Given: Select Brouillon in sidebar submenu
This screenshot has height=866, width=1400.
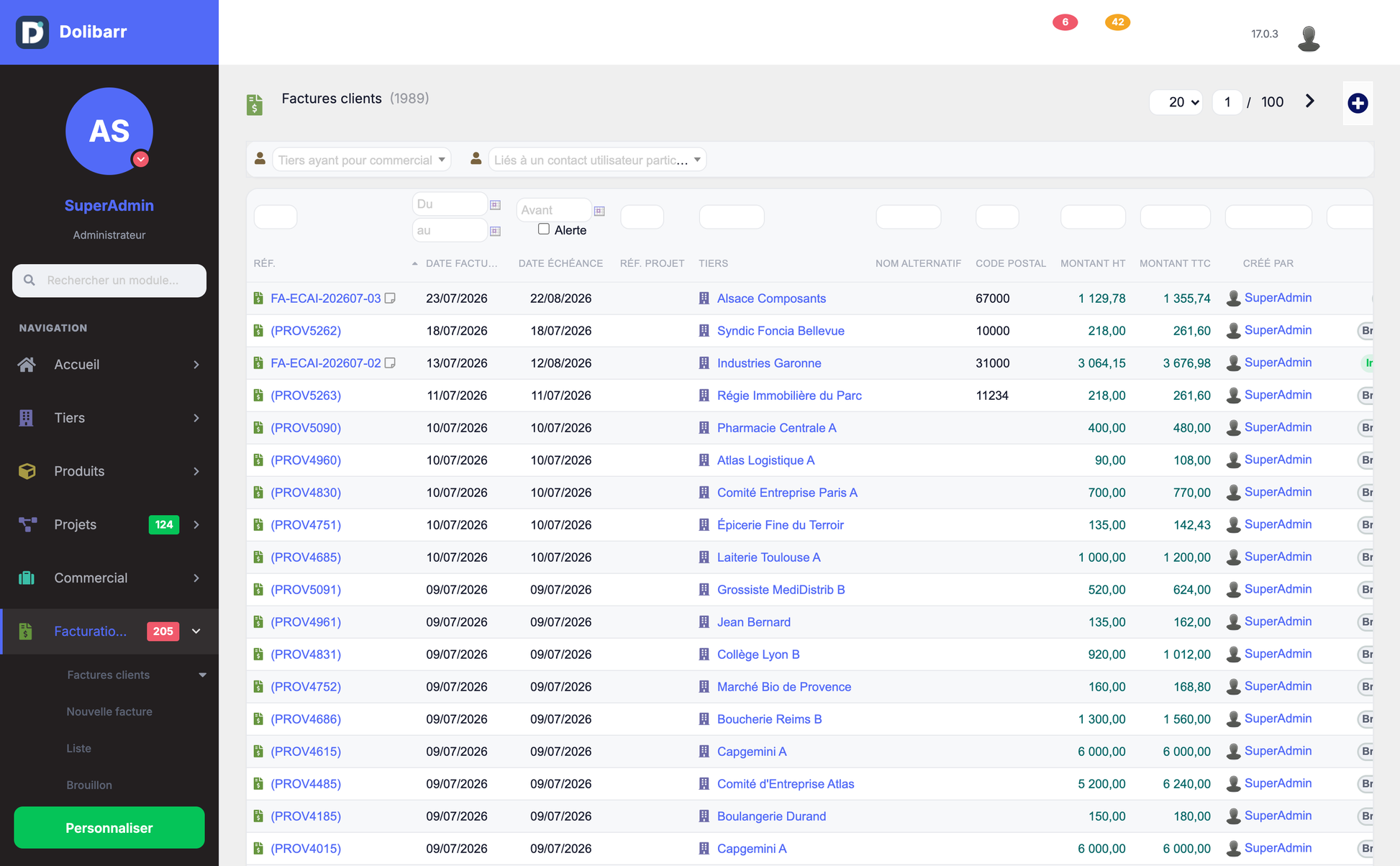Looking at the screenshot, I should pyautogui.click(x=89, y=785).
